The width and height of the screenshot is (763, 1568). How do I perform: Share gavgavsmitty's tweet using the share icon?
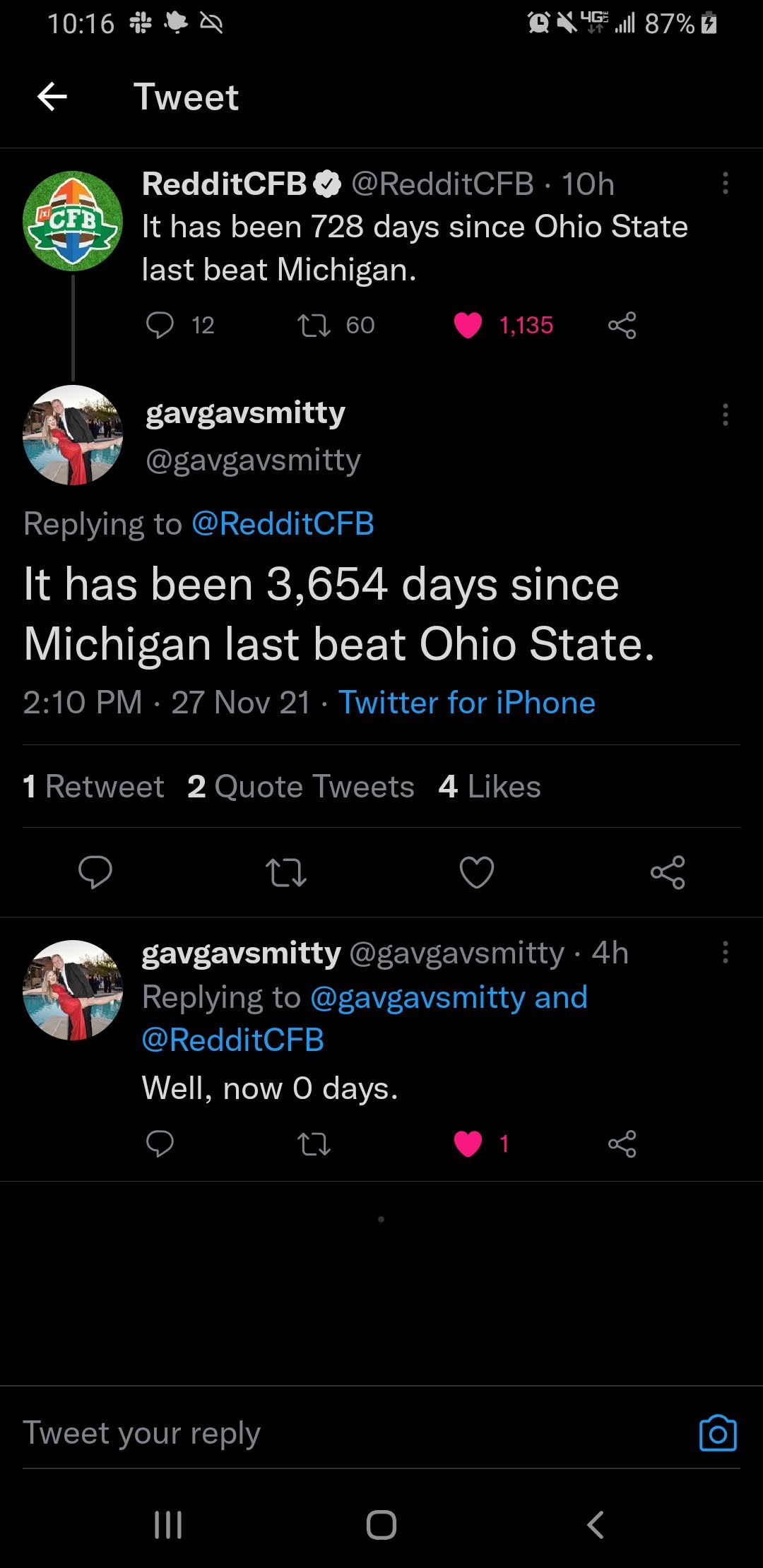click(x=668, y=874)
